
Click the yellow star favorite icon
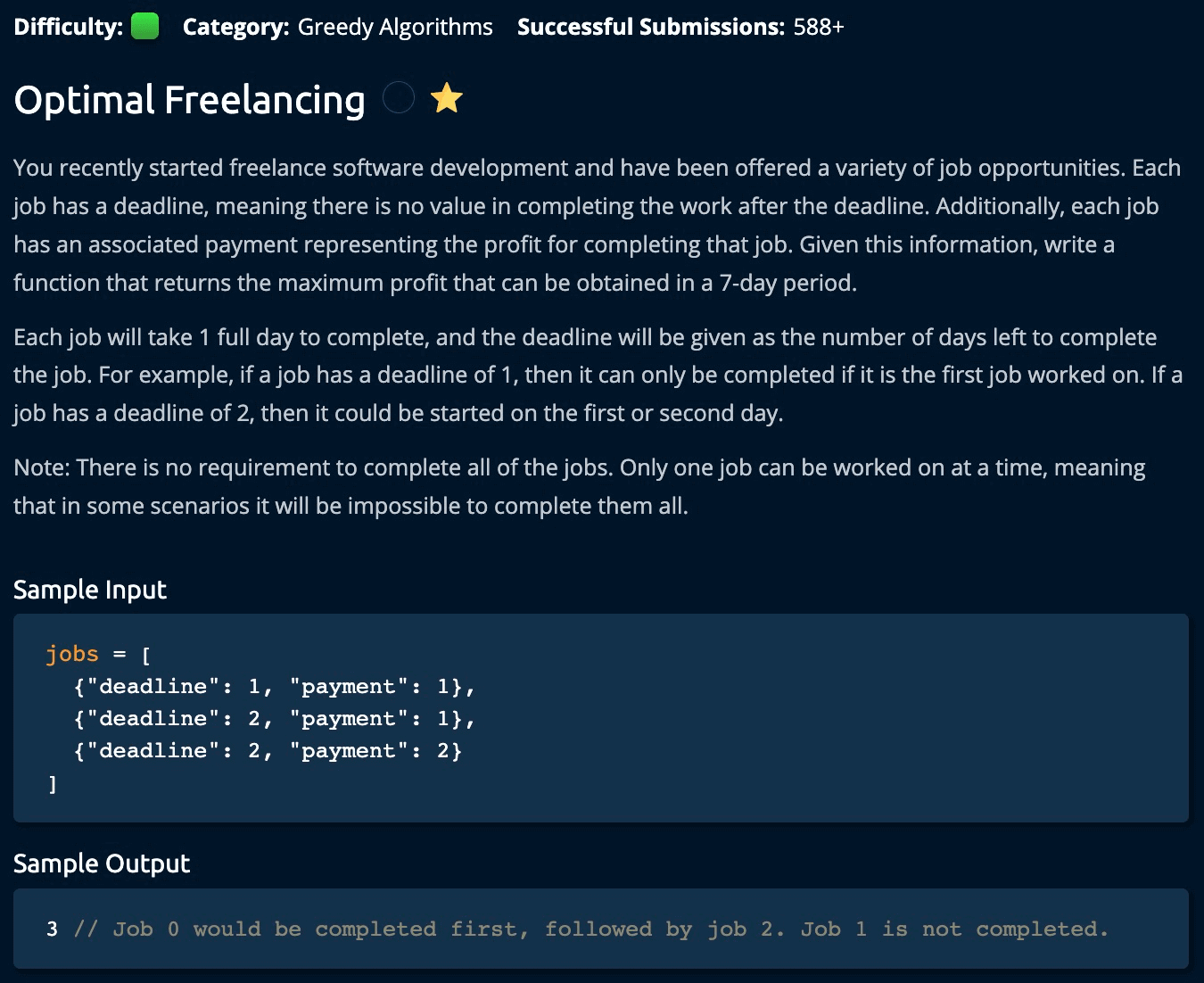[446, 98]
